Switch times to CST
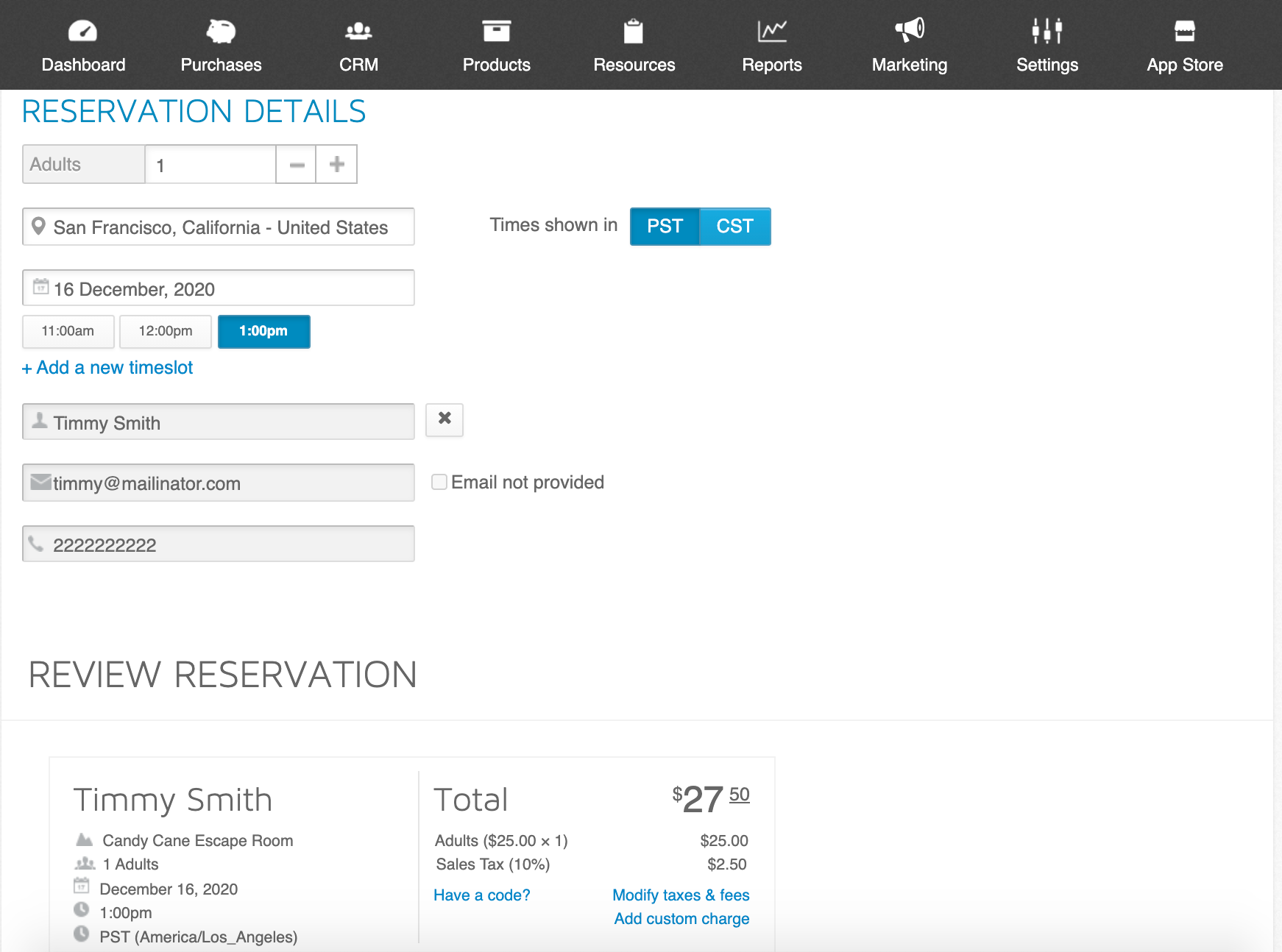 pyautogui.click(x=734, y=226)
